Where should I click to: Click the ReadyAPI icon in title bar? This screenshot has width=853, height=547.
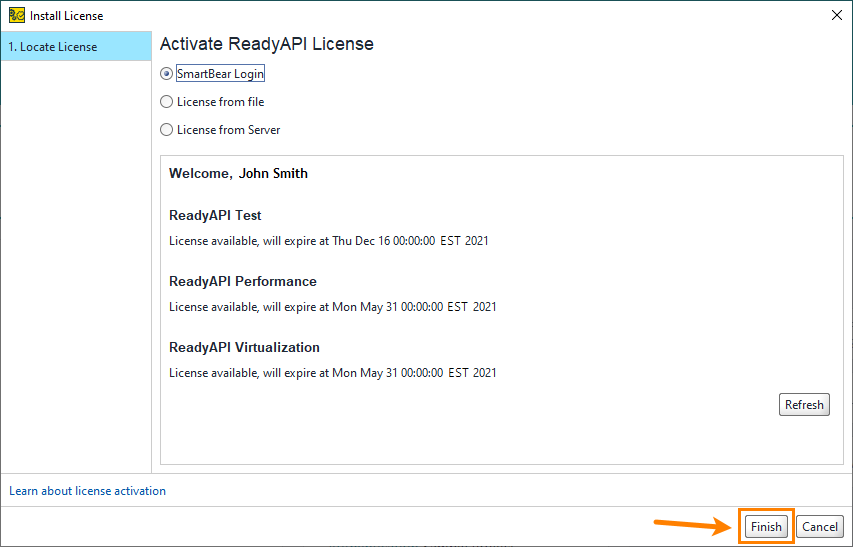16,15
